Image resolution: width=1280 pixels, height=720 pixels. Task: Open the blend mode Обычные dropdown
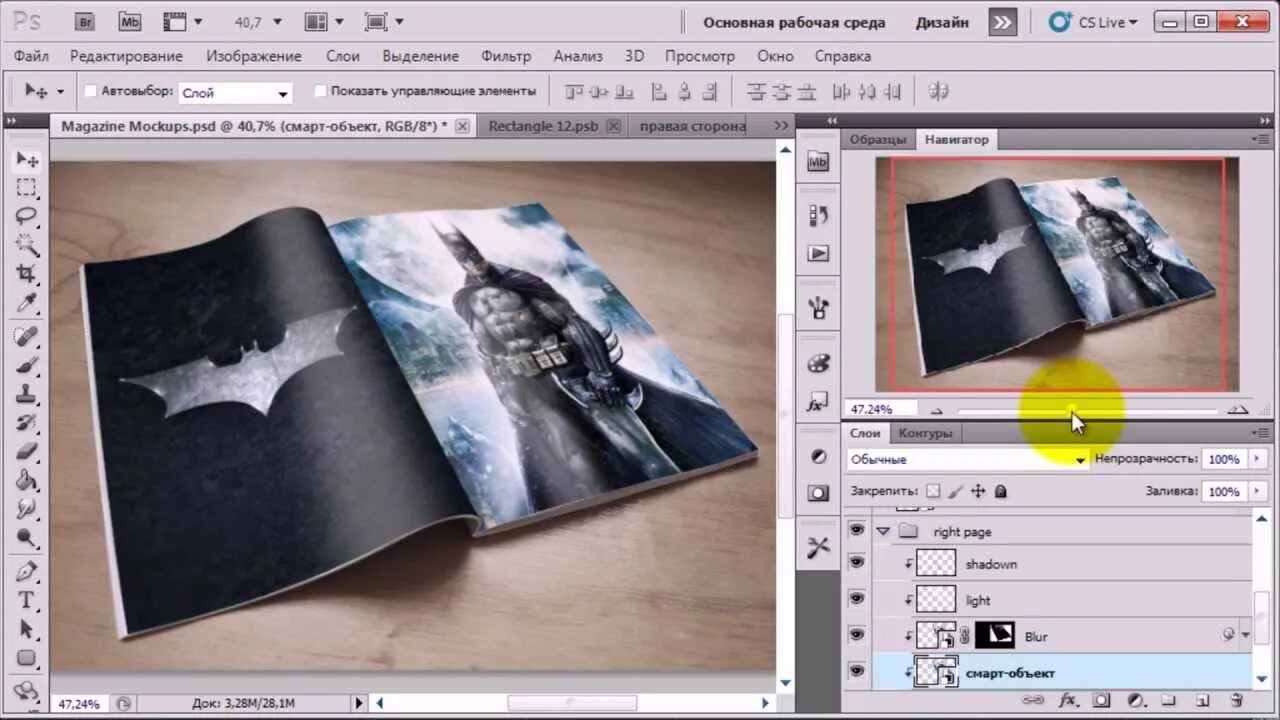[x=968, y=459]
